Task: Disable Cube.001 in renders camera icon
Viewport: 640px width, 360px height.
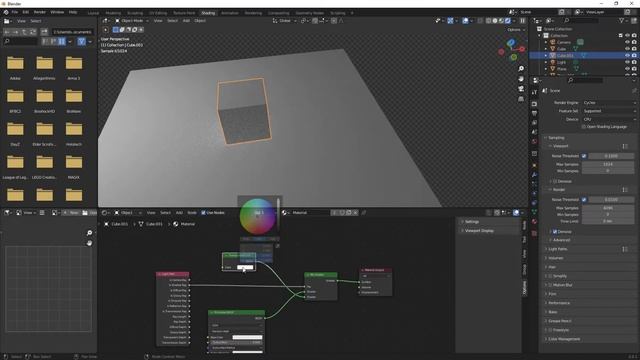Action: 634,55
